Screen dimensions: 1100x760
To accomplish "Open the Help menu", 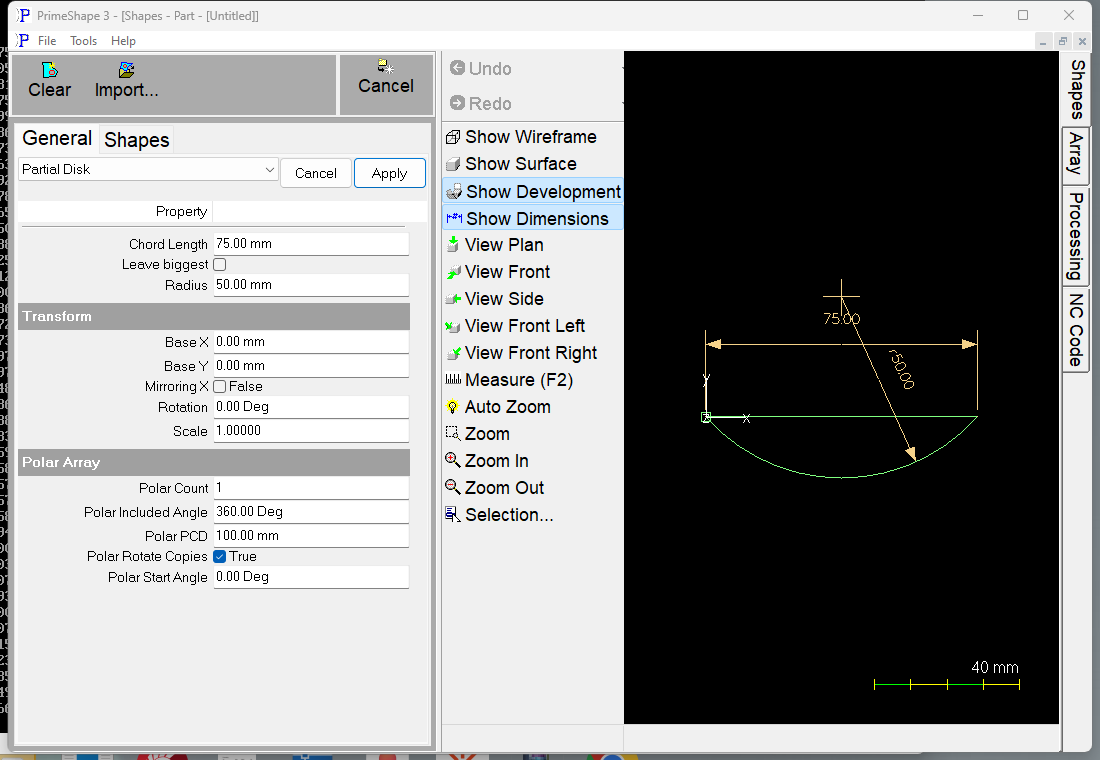I will pyautogui.click(x=123, y=41).
